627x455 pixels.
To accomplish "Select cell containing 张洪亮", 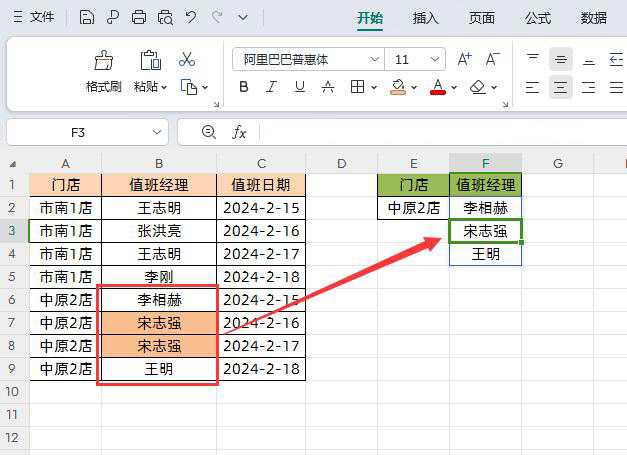I will click(159, 231).
